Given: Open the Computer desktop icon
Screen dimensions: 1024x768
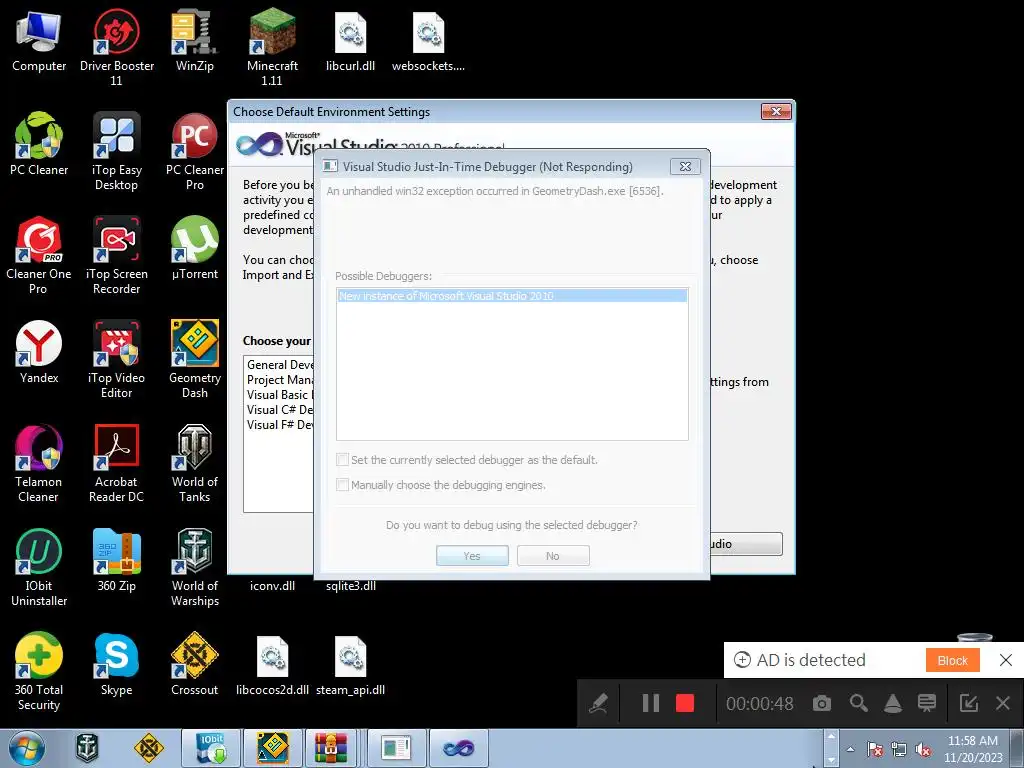Looking at the screenshot, I should [39, 41].
